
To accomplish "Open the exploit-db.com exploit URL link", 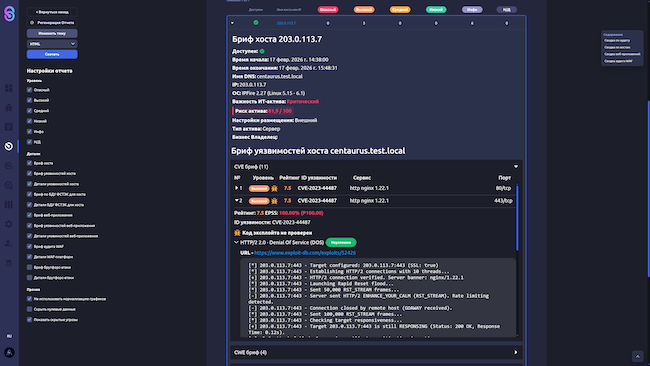I will click(x=305, y=252).
